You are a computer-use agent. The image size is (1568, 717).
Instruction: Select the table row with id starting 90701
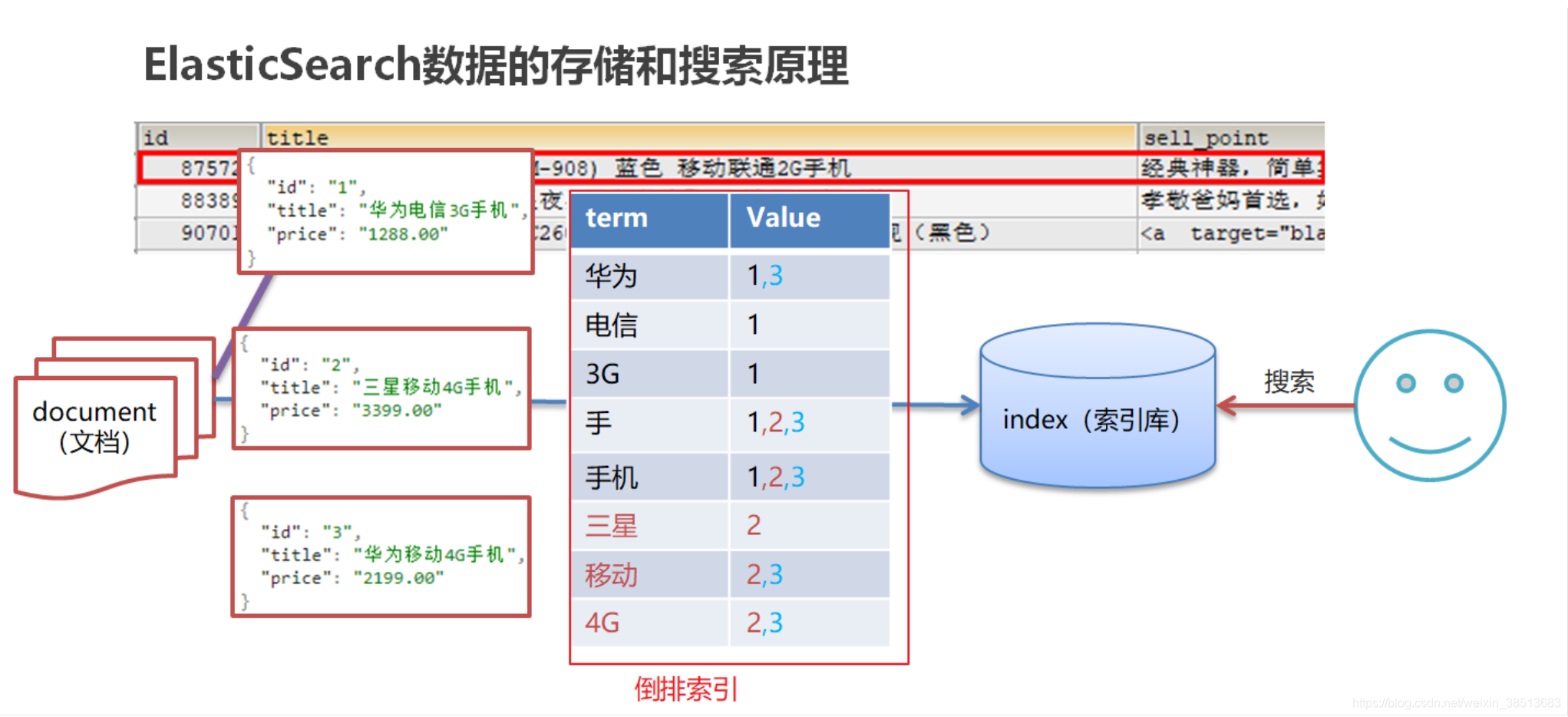tap(731, 233)
